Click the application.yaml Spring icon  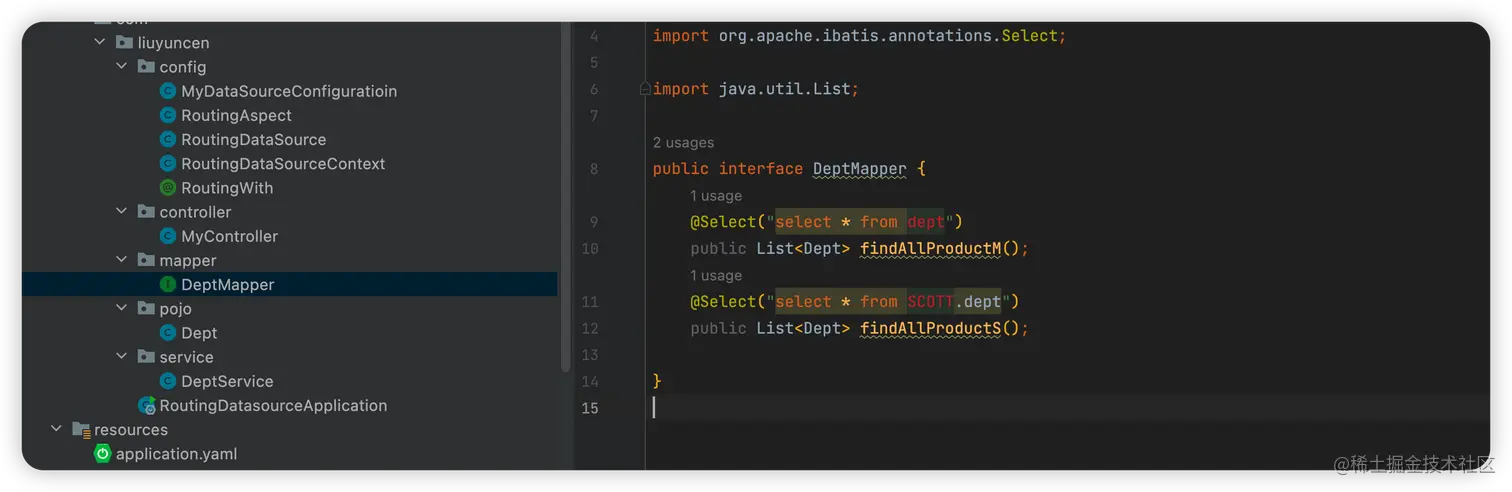tap(102, 454)
